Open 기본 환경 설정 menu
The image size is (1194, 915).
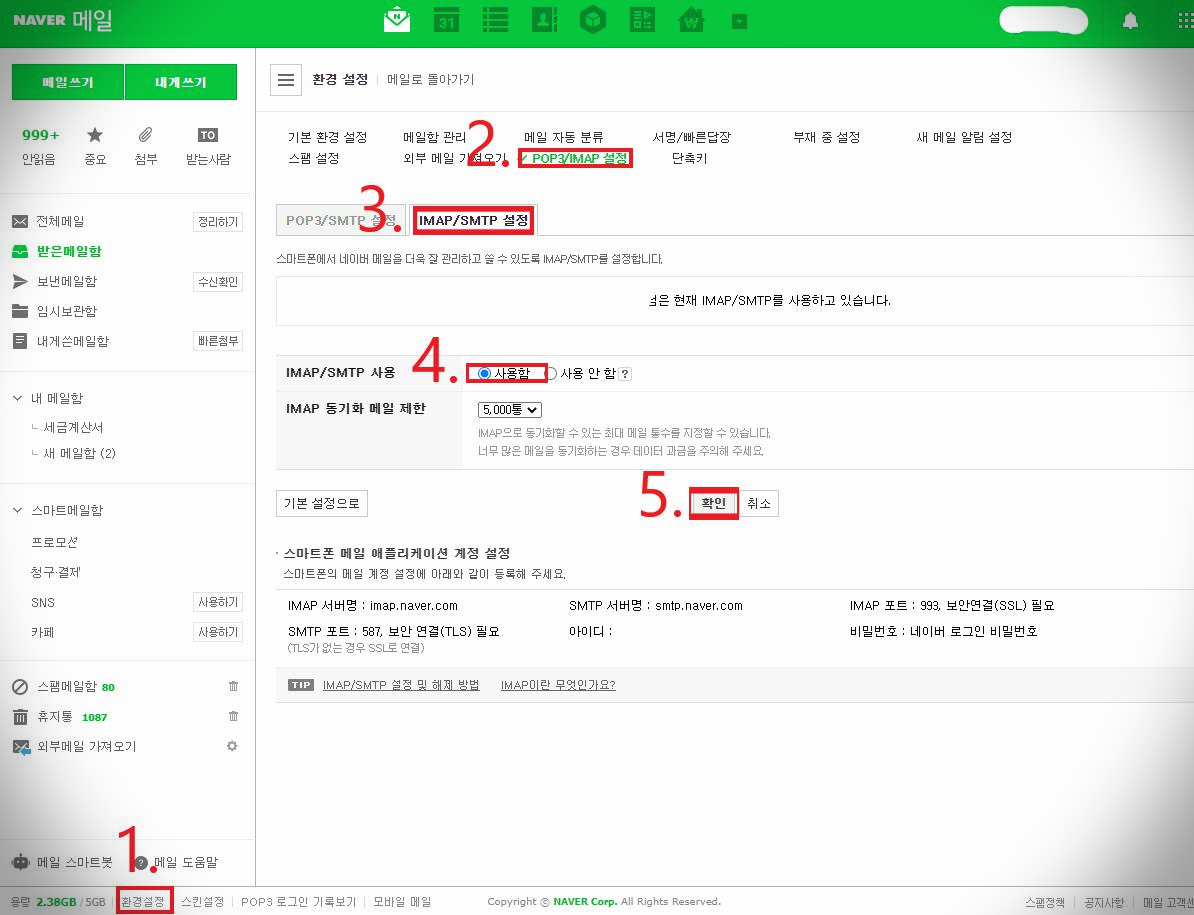tap(327, 137)
